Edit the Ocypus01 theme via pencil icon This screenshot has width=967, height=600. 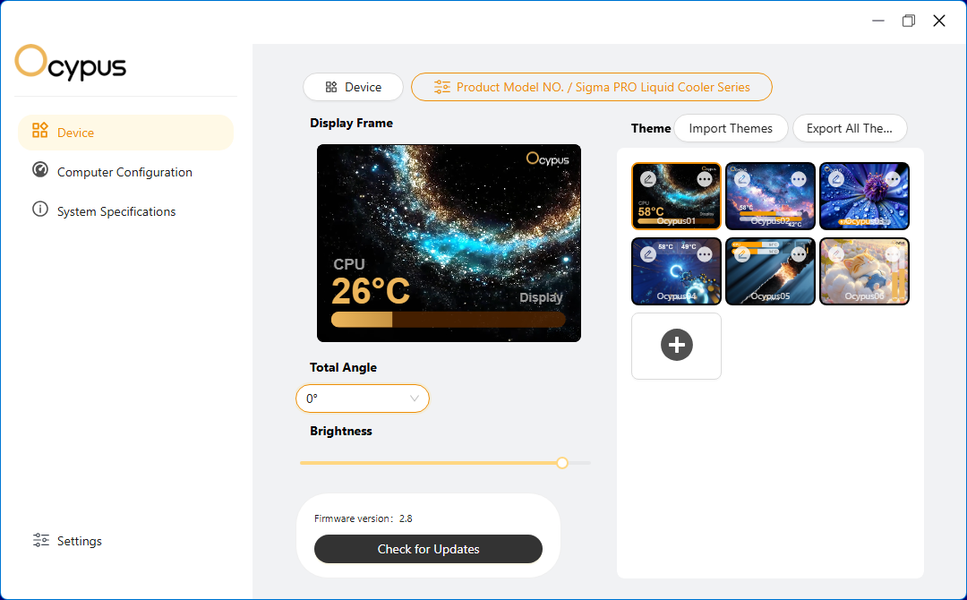tap(648, 179)
